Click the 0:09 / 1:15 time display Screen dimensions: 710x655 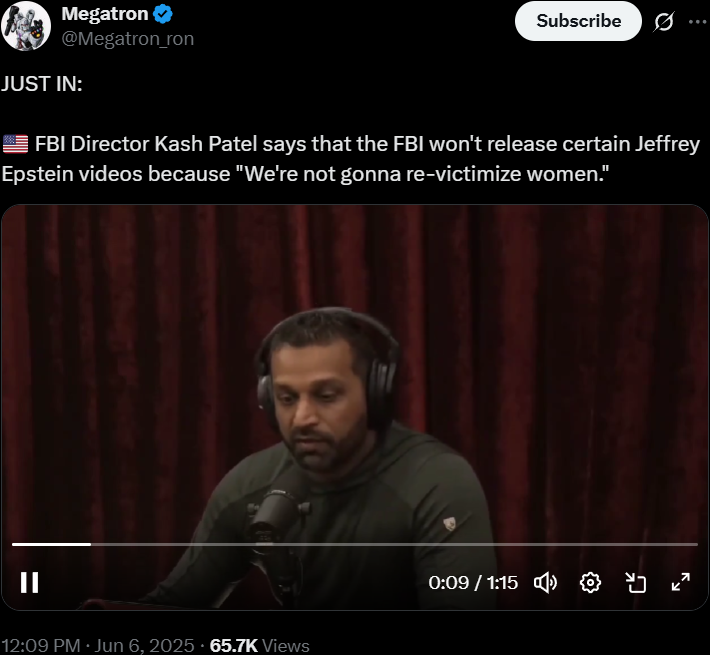[x=473, y=583]
